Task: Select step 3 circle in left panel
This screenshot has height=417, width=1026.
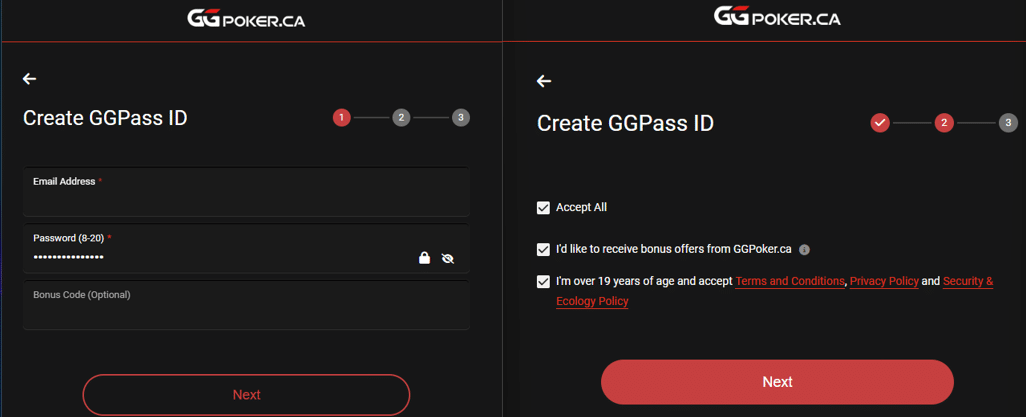Action: point(461,118)
